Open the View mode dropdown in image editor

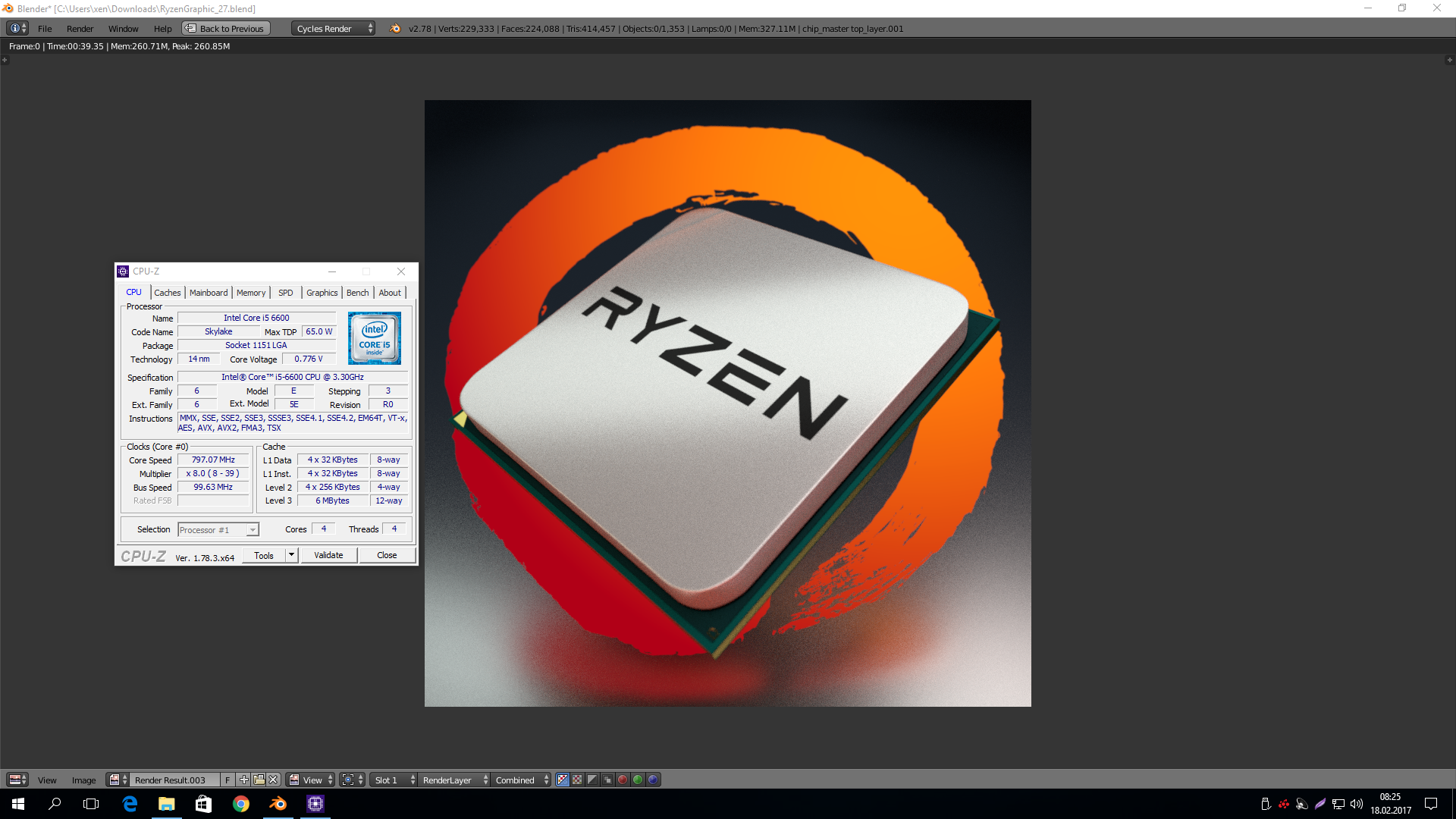click(x=311, y=780)
